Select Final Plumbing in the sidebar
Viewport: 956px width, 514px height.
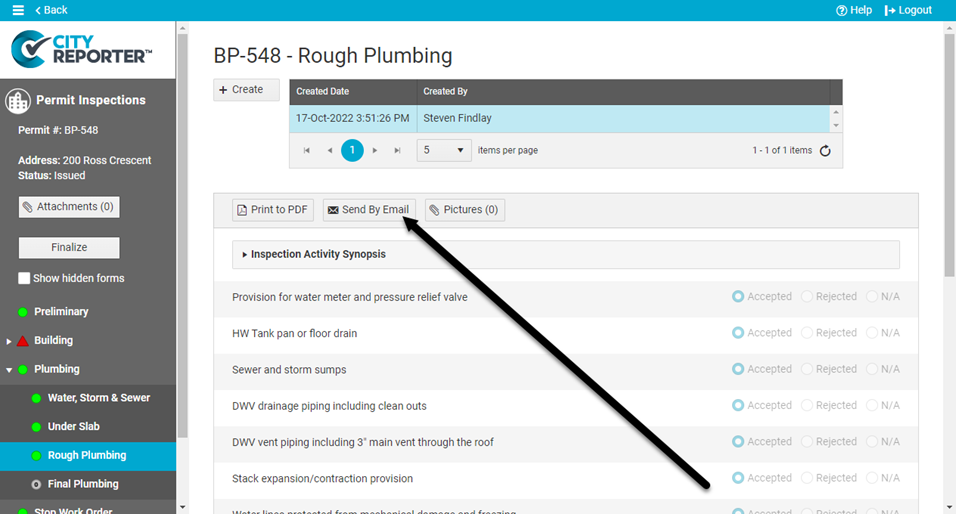tap(83, 484)
